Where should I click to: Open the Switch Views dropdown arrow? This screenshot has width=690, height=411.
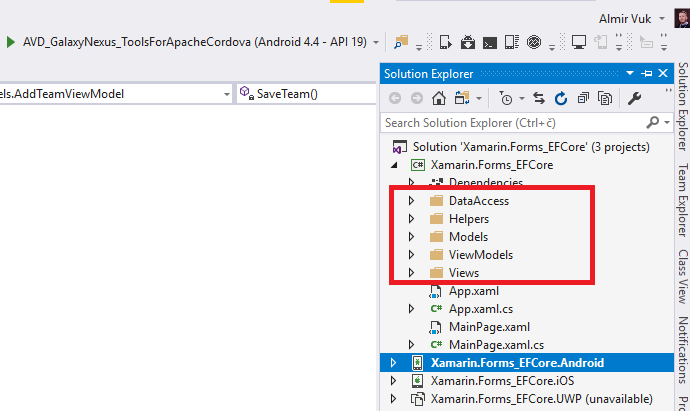click(x=479, y=99)
